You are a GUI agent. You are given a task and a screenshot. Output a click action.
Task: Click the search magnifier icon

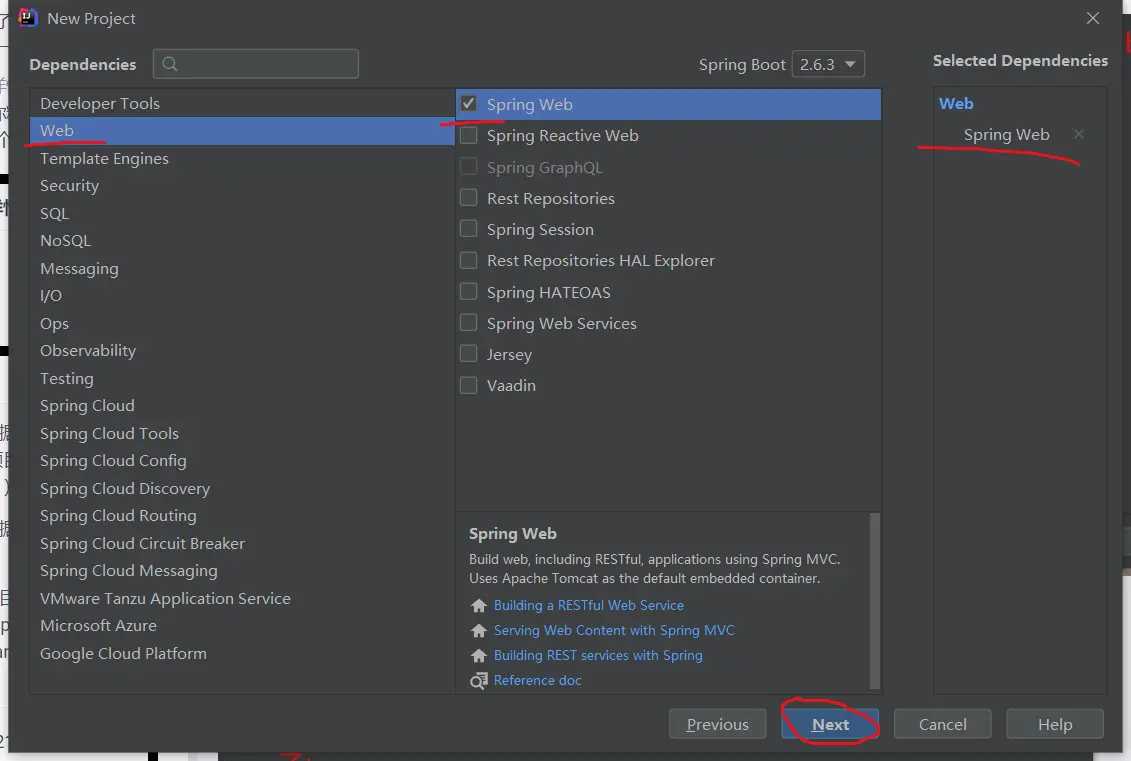170,64
